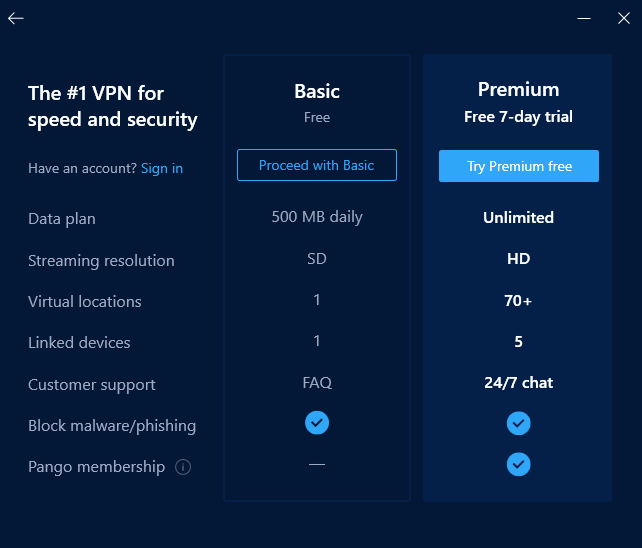The width and height of the screenshot is (642, 548).
Task: Click Basic column's malware/phishing checkmark
Action: [317, 423]
